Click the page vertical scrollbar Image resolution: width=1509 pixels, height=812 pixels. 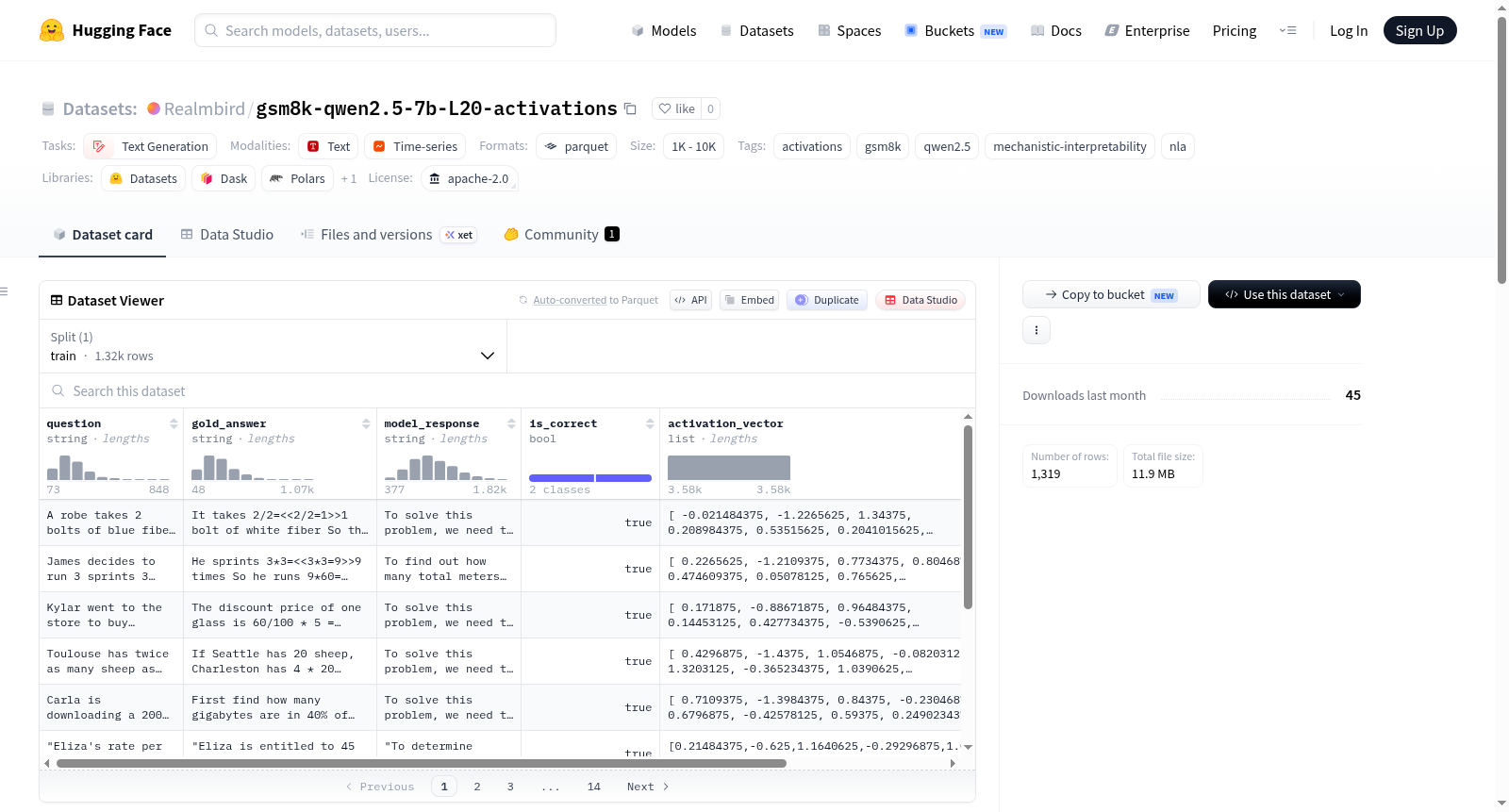[x=1502, y=149]
